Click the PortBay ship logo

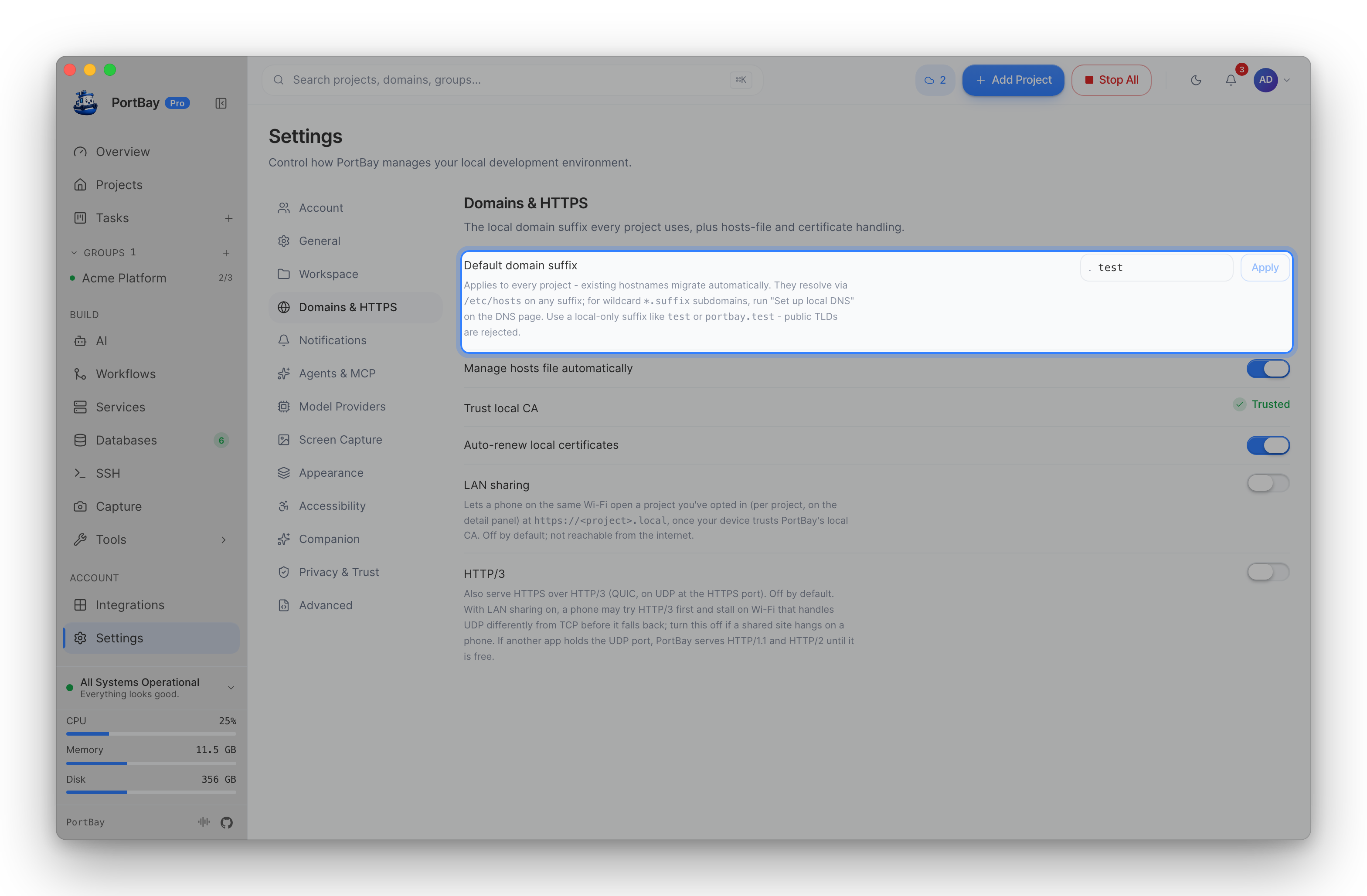85,103
